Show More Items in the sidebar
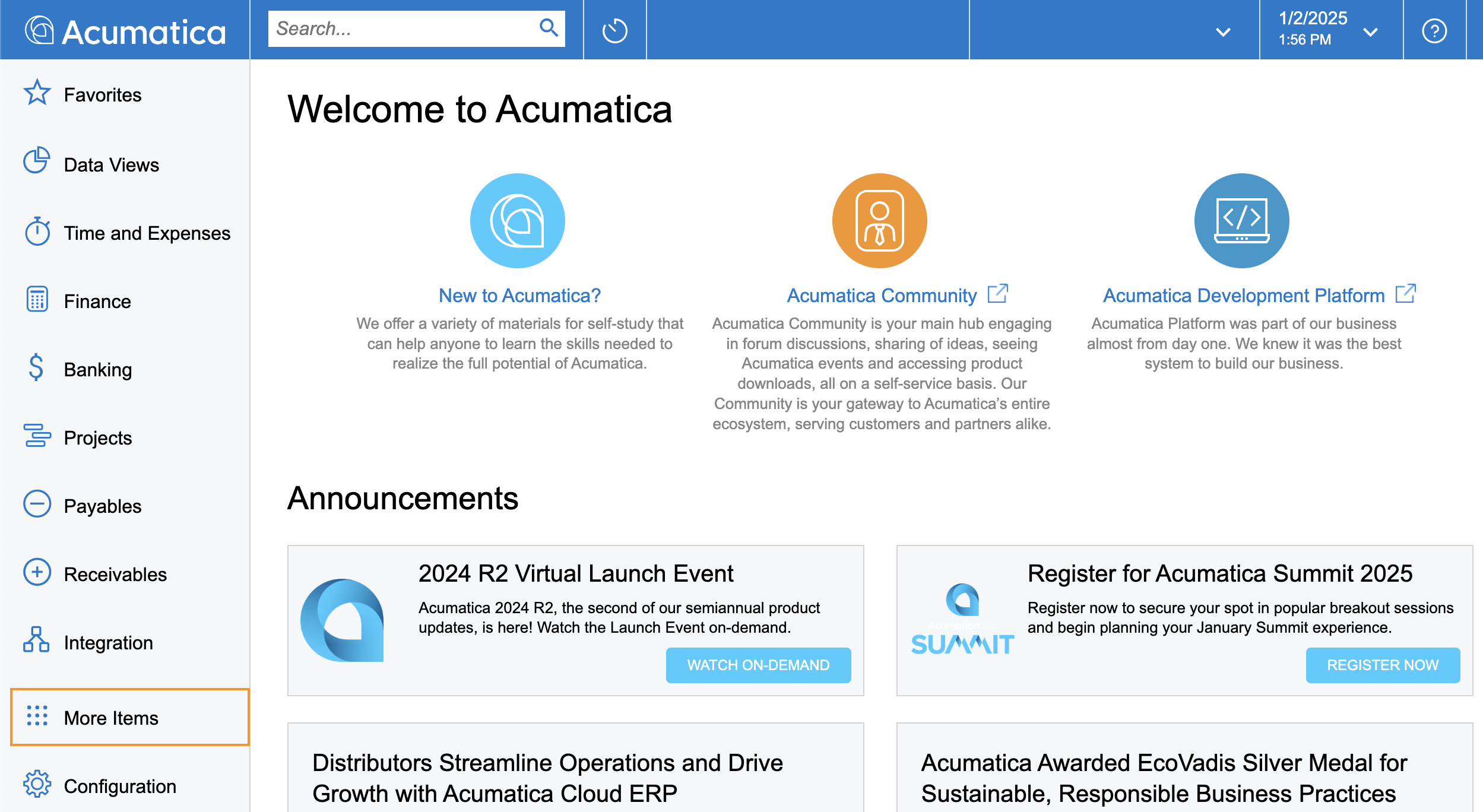The image size is (1483, 812). coord(130,717)
